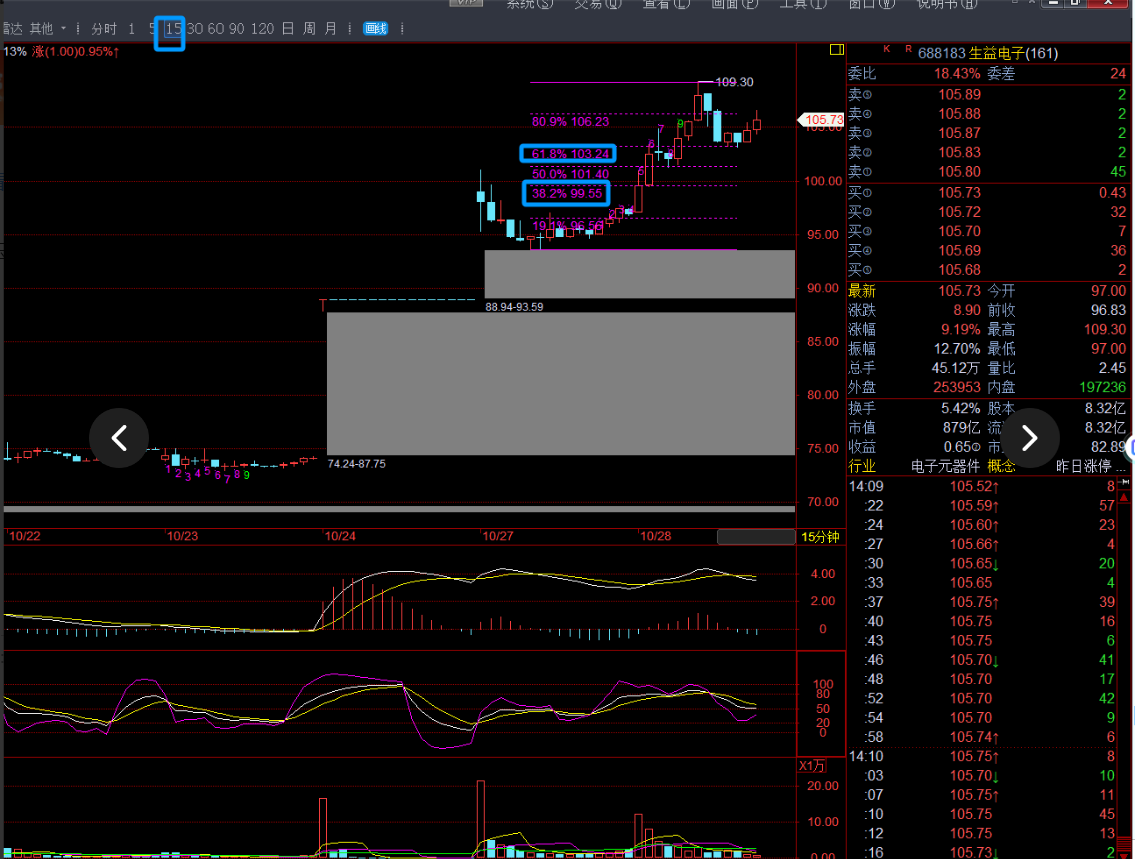Switch to the 分时 intraday chart

104,29
